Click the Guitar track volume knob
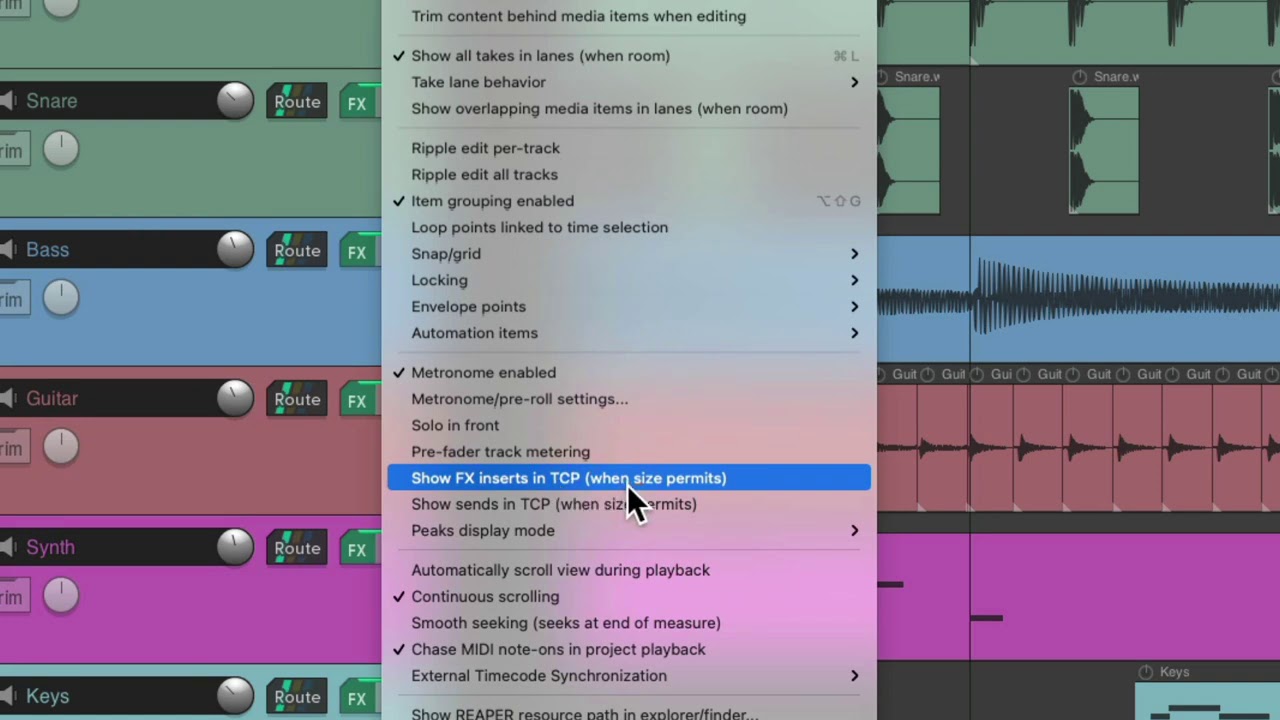 pos(235,399)
